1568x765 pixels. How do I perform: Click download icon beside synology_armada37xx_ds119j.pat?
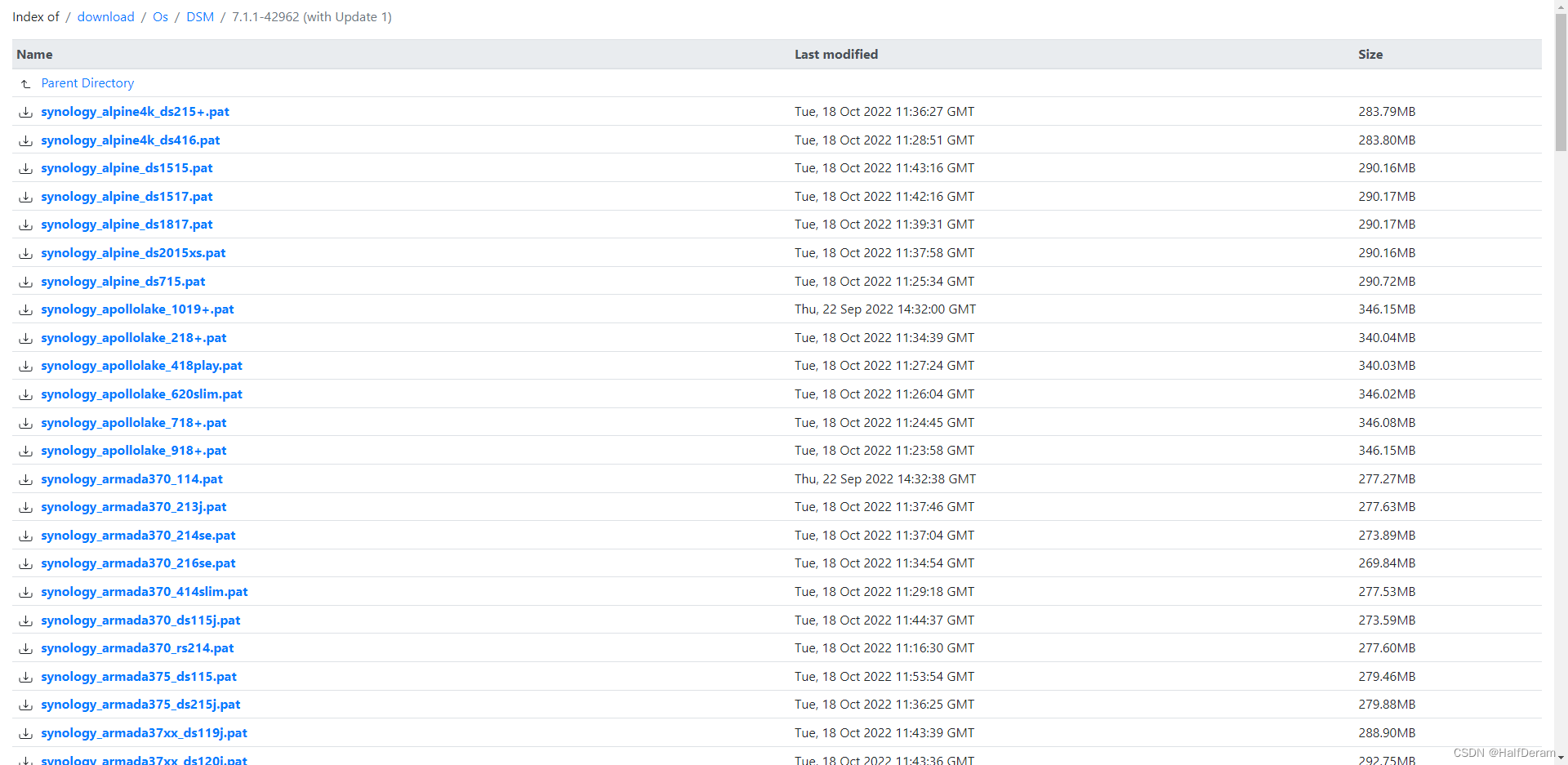26,733
